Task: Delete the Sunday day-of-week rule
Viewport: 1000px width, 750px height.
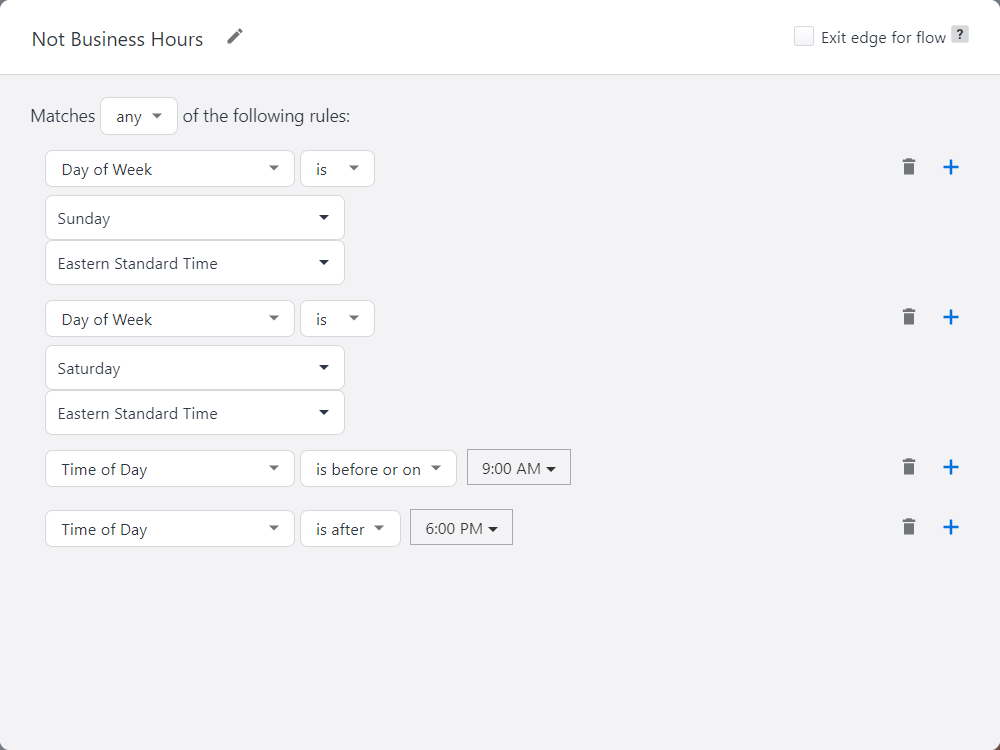Action: (x=908, y=167)
